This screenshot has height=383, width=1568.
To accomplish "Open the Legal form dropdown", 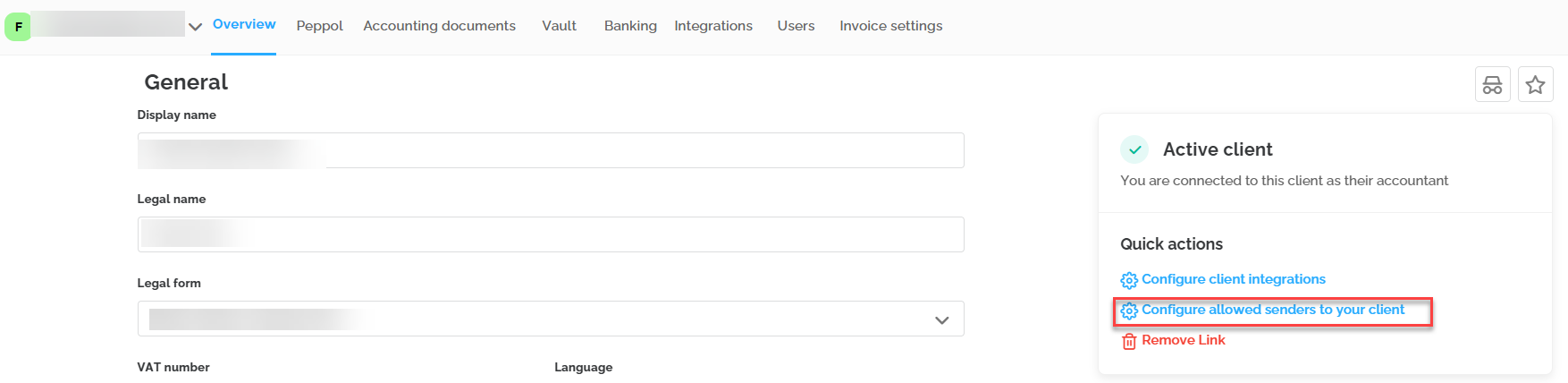I will (550, 319).
